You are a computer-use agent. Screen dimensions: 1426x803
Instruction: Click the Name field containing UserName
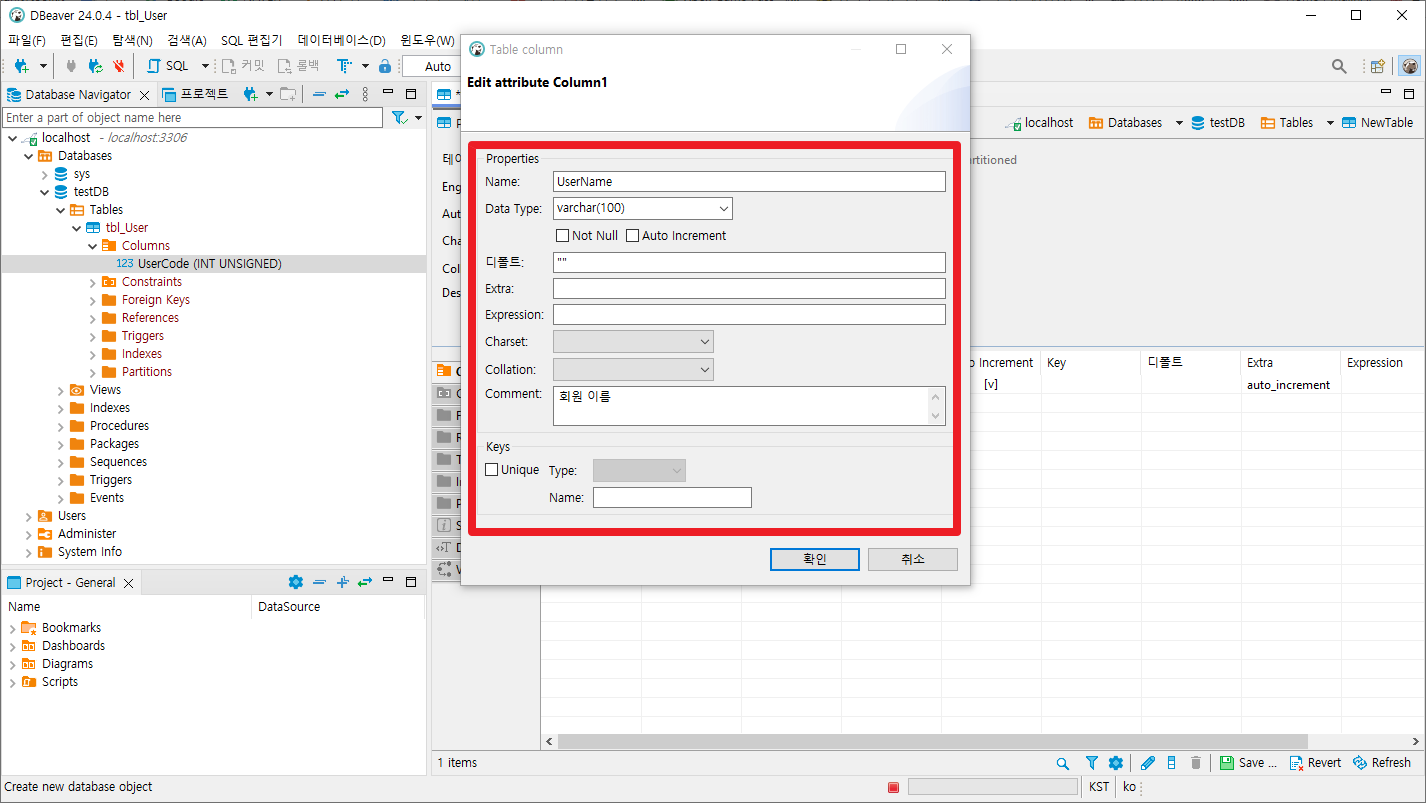click(749, 182)
